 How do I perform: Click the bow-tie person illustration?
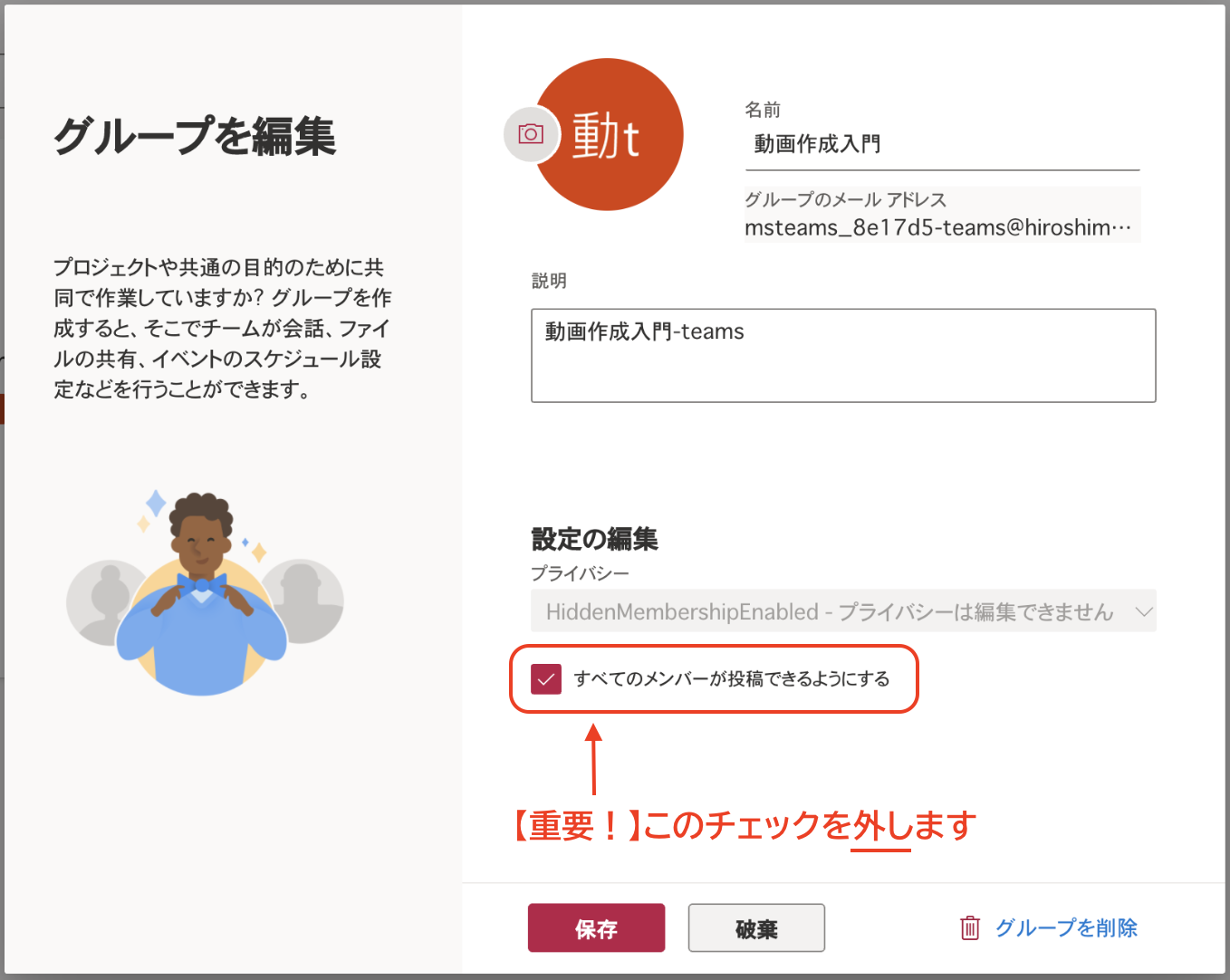pyautogui.click(x=202, y=602)
